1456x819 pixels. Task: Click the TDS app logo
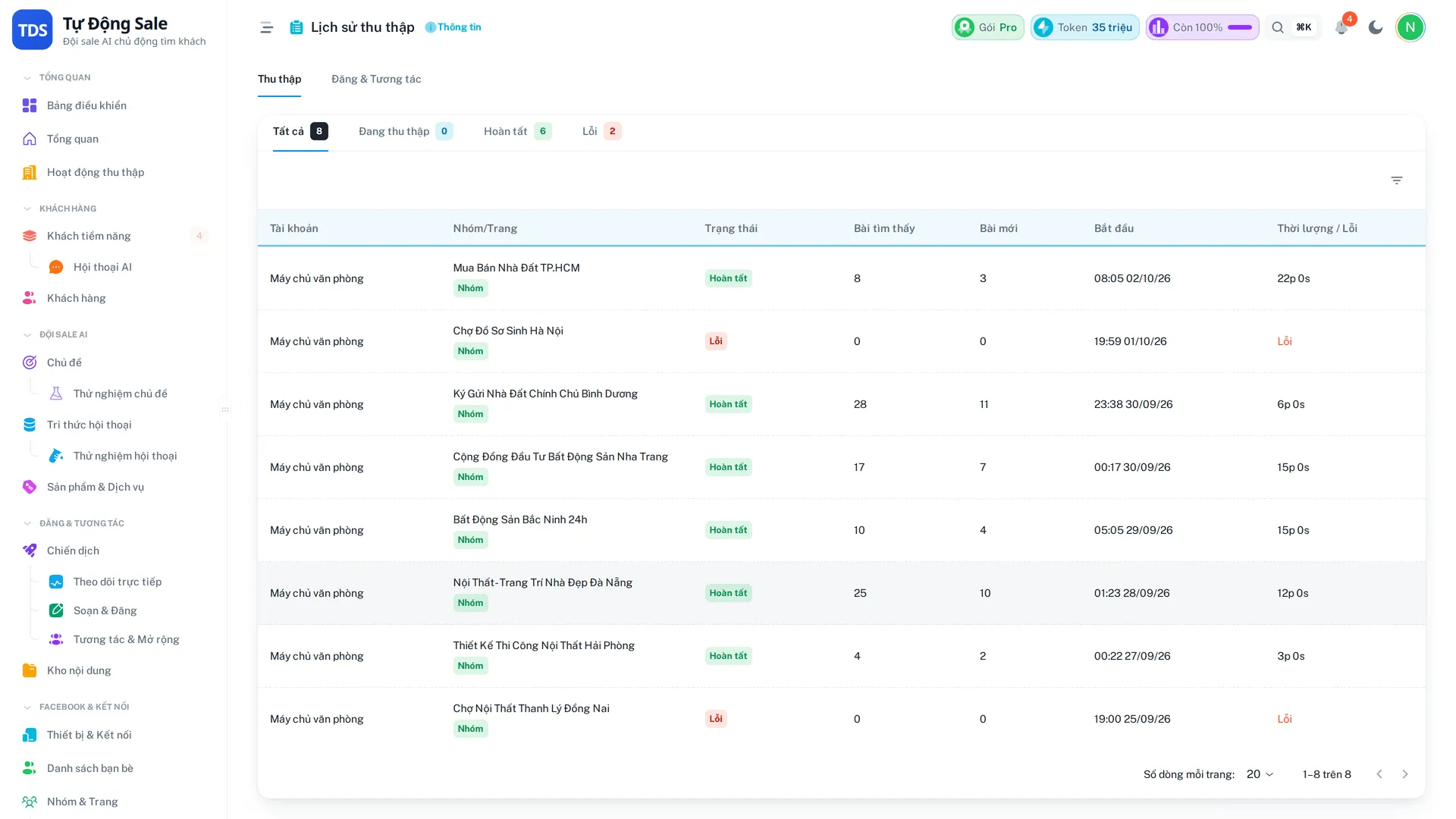point(33,30)
